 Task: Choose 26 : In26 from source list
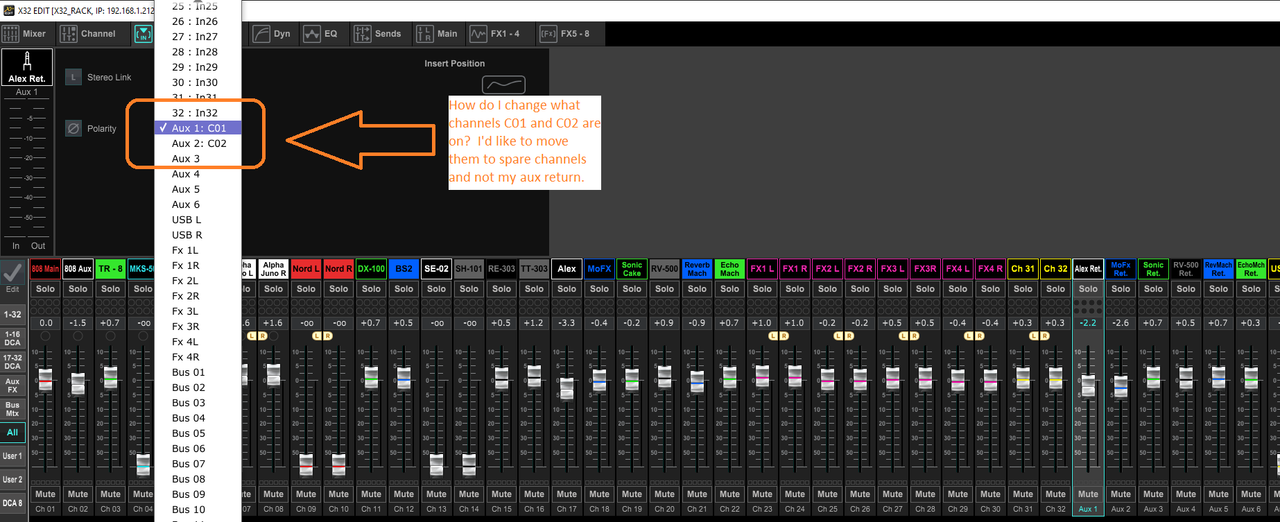(x=194, y=21)
